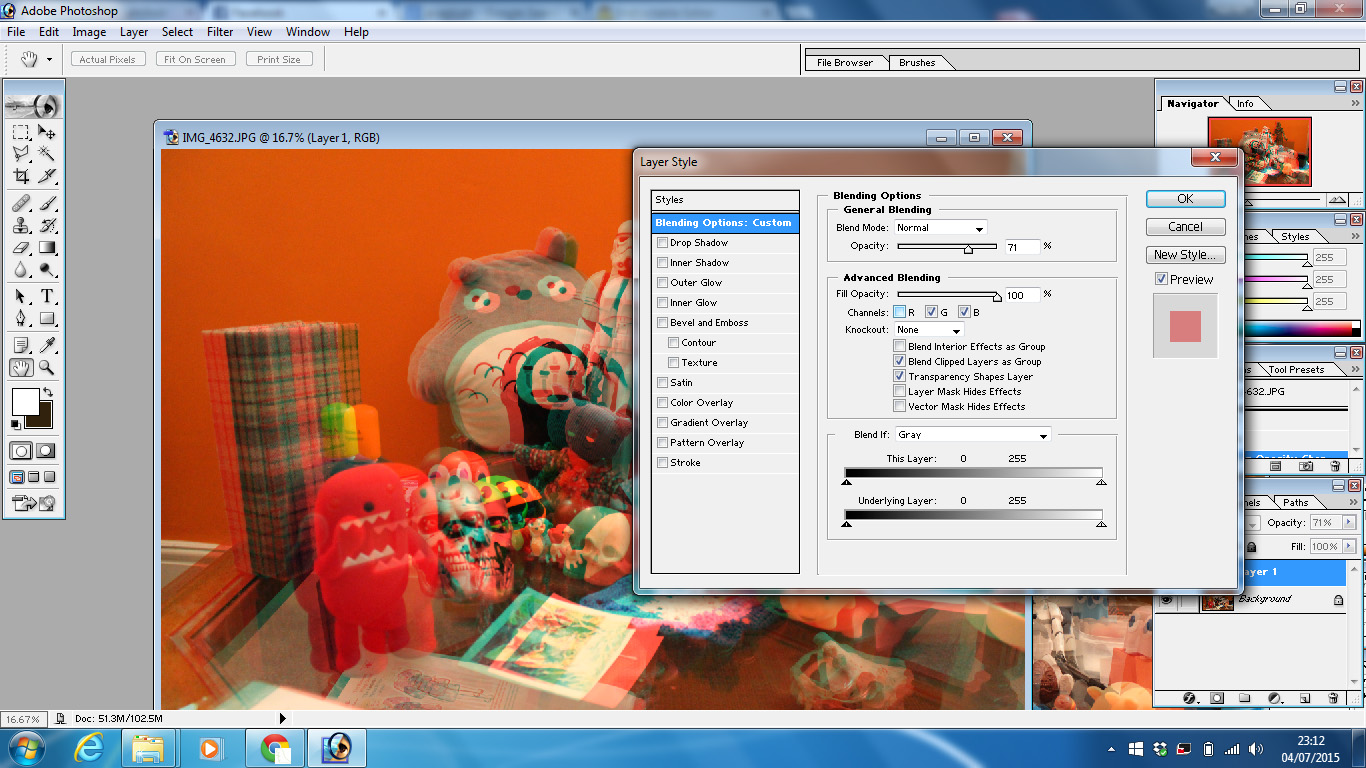Open Layers panel Opacity slider arrow
Image resolution: width=1366 pixels, height=768 pixels.
pos(1348,523)
